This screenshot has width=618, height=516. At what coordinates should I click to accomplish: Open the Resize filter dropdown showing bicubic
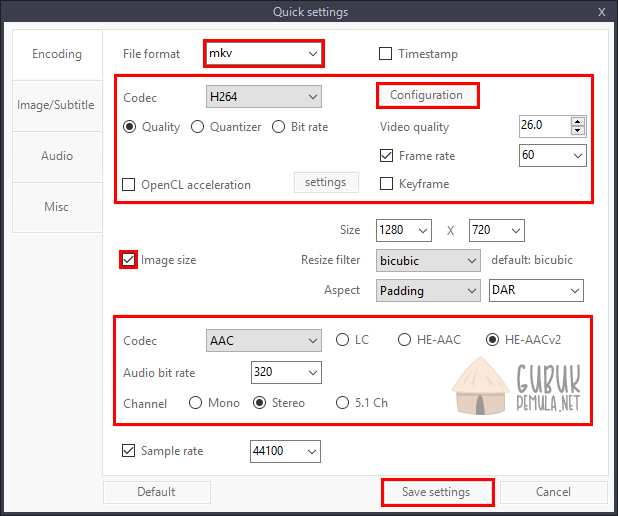pyautogui.click(x=428, y=261)
